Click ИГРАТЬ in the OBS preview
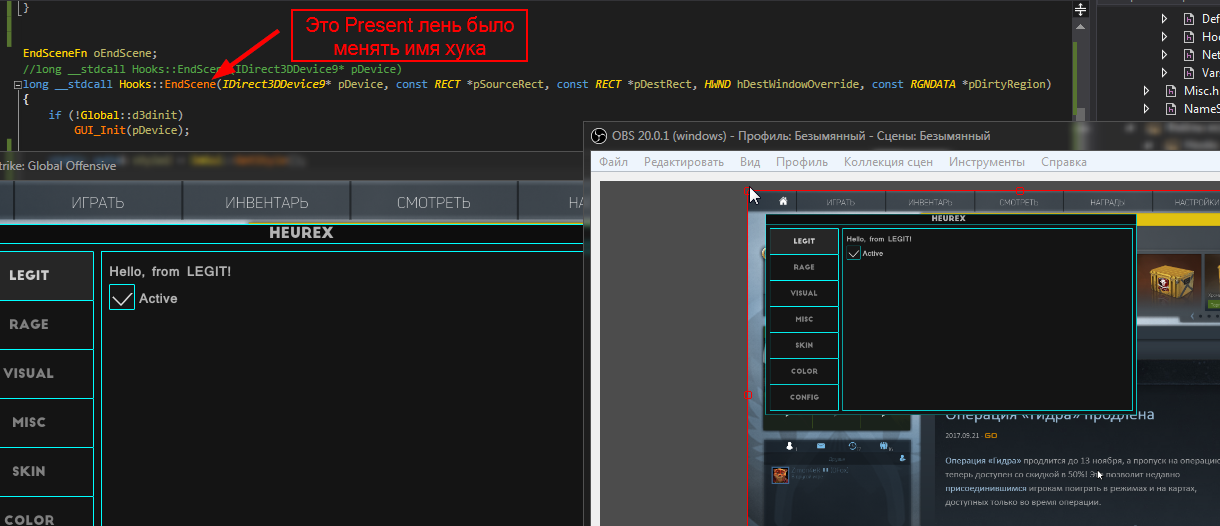Screen dimensions: 1220x526 pos(840,202)
